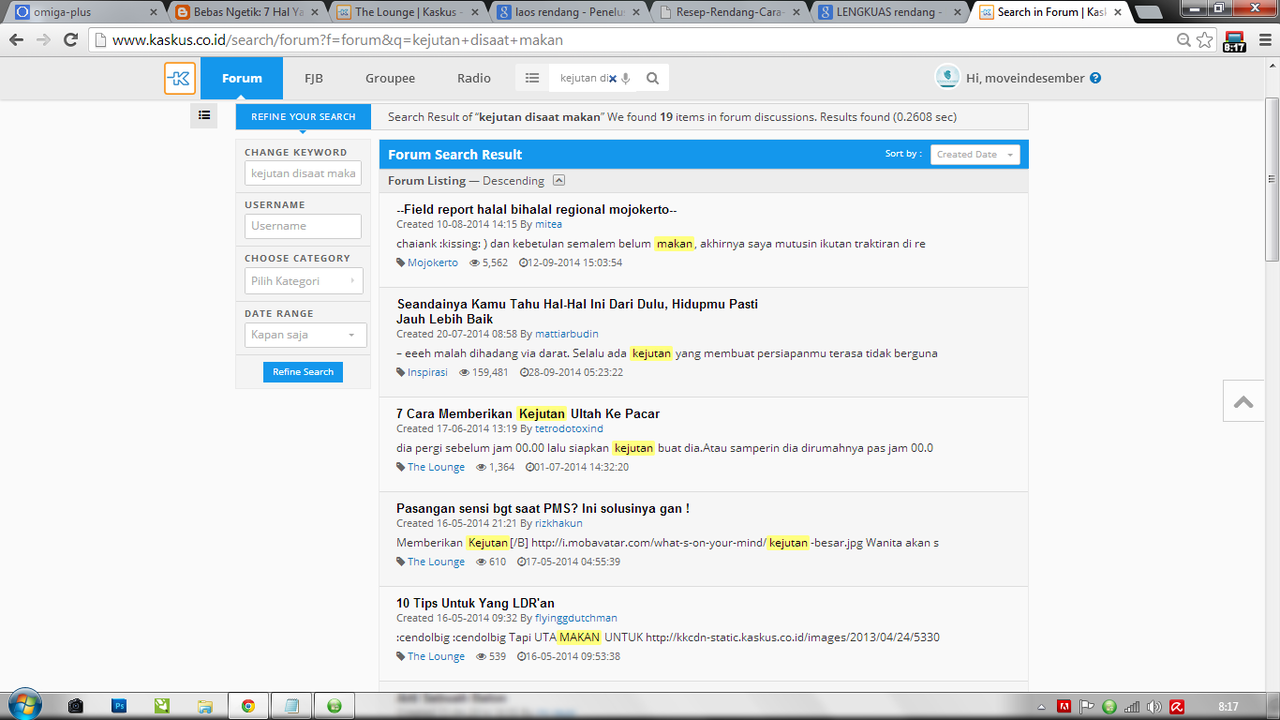This screenshot has width=1280, height=720.
Task: Open the Sort by Created Date dropdown
Action: pyautogui.click(x=975, y=154)
